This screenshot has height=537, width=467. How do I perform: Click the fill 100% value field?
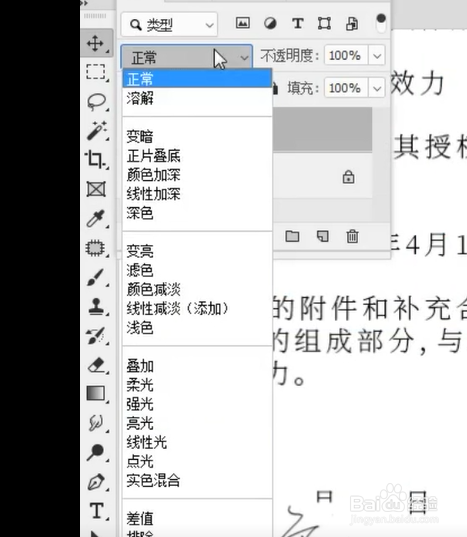click(346, 88)
